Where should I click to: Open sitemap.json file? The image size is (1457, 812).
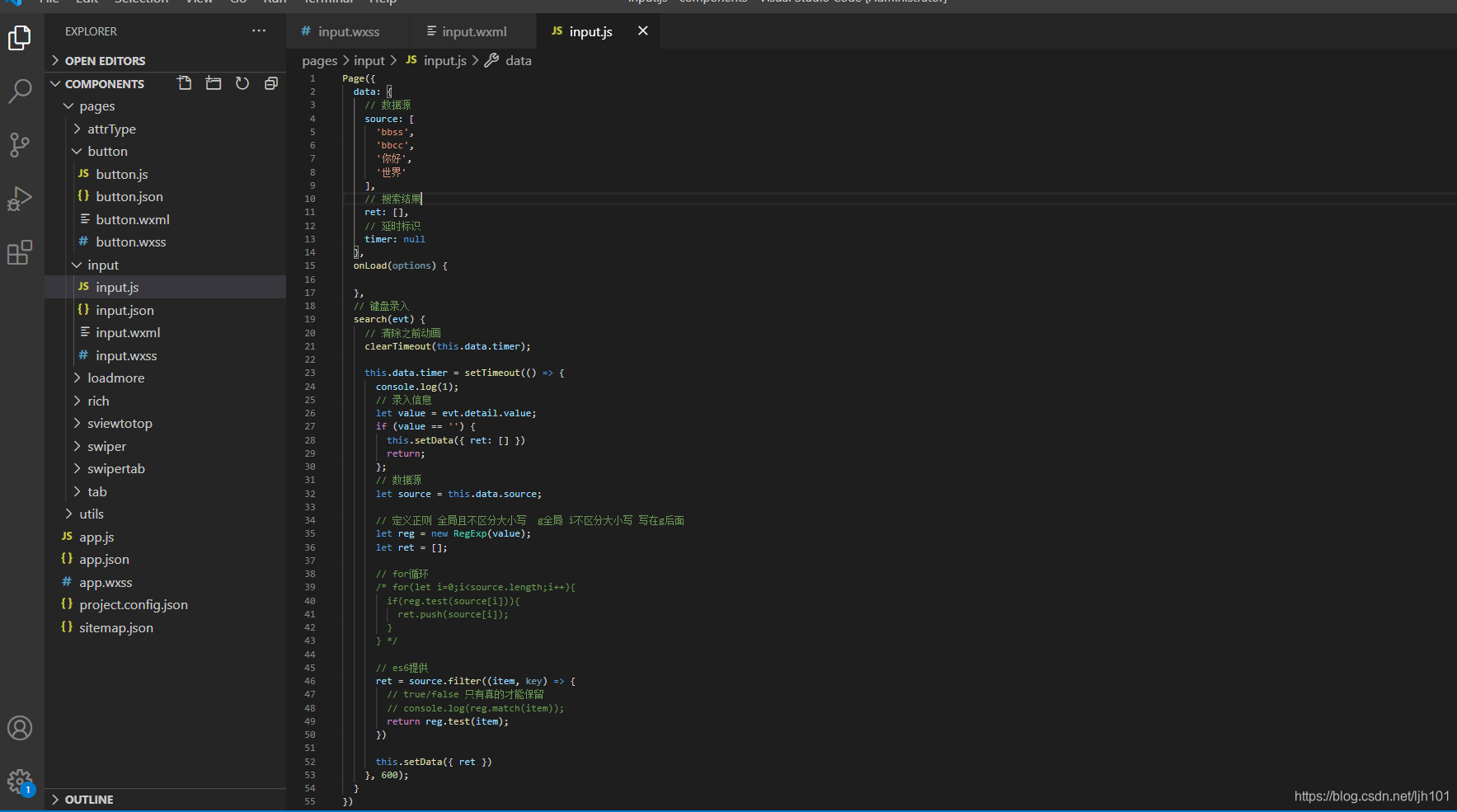pos(165,627)
